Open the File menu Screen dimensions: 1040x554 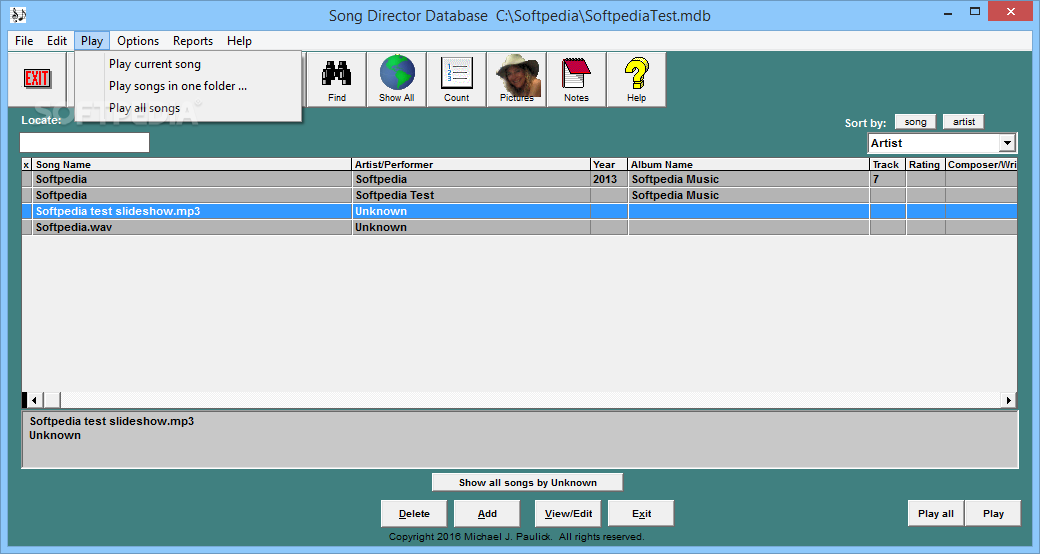24,40
